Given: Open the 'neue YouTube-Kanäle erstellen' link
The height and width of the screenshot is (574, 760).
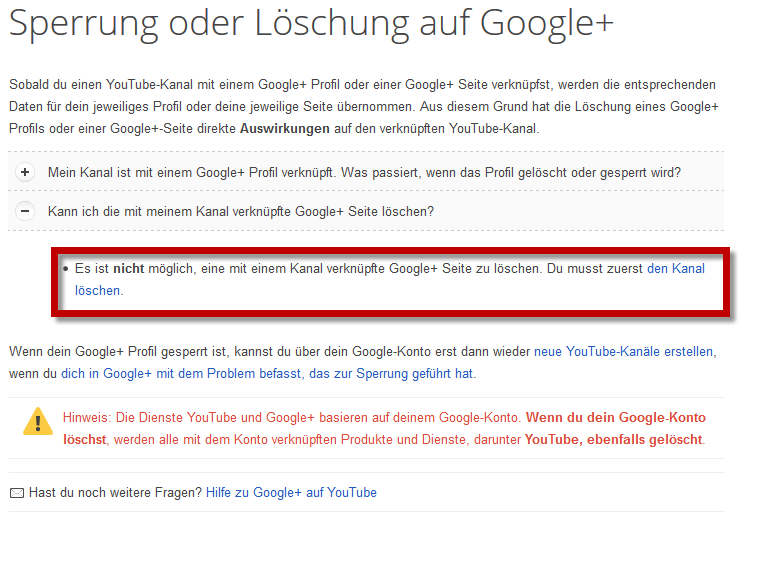Looking at the screenshot, I should (x=624, y=351).
